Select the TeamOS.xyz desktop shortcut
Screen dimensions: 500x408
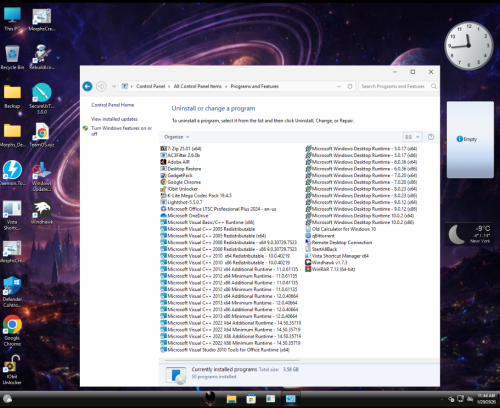pyautogui.click(x=42, y=135)
